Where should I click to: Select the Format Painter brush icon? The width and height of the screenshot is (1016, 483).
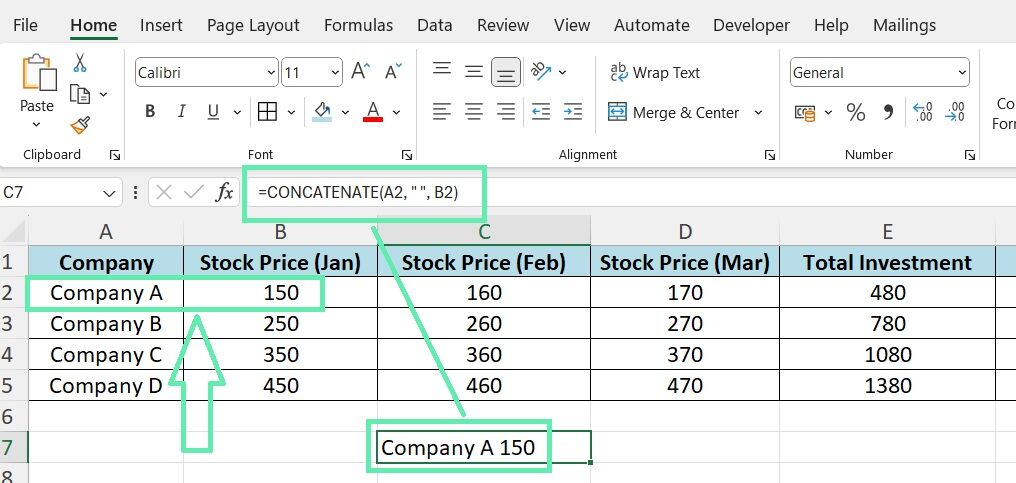(x=80, y=125)
